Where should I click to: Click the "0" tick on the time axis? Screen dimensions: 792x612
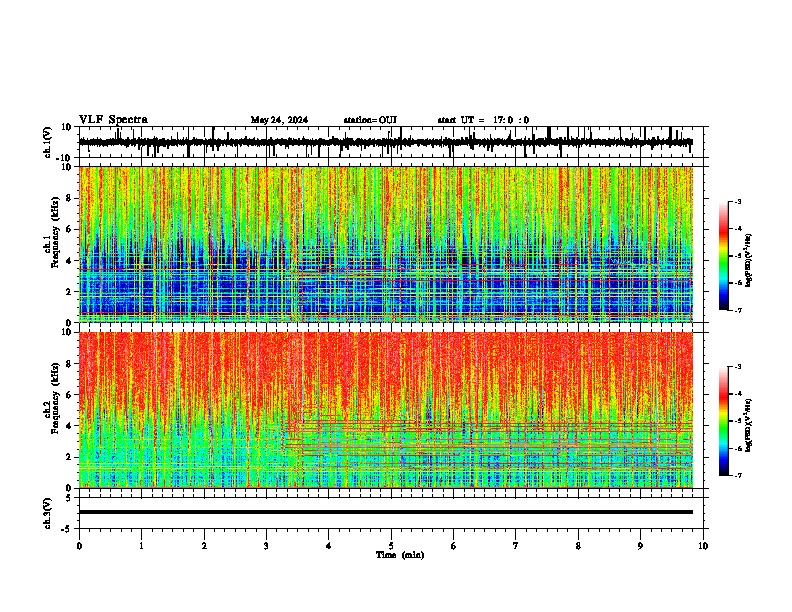(79, 546)
